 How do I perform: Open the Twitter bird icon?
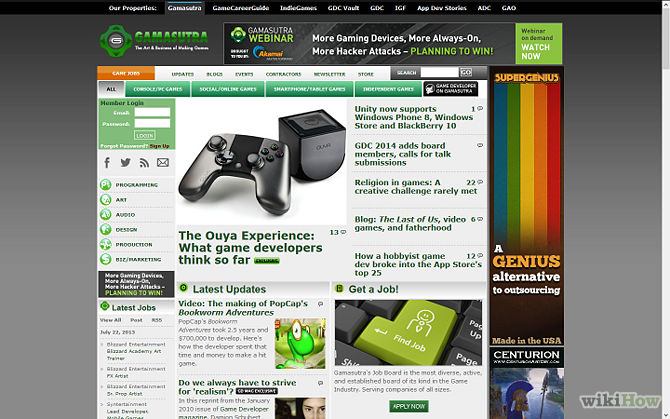pyautogui.click(x=125, y=163)
